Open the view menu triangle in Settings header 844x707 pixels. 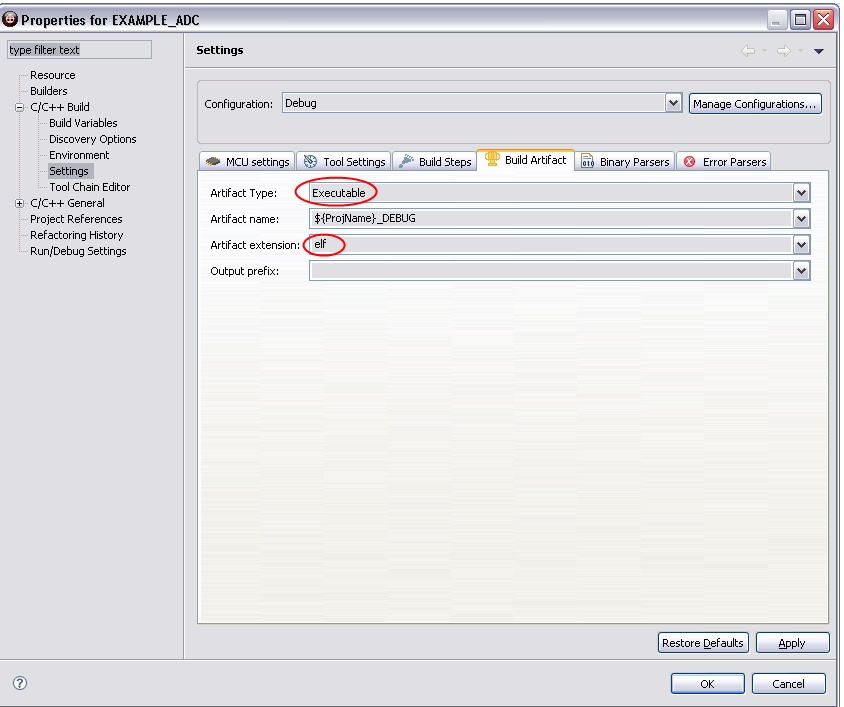coord(819,51)
